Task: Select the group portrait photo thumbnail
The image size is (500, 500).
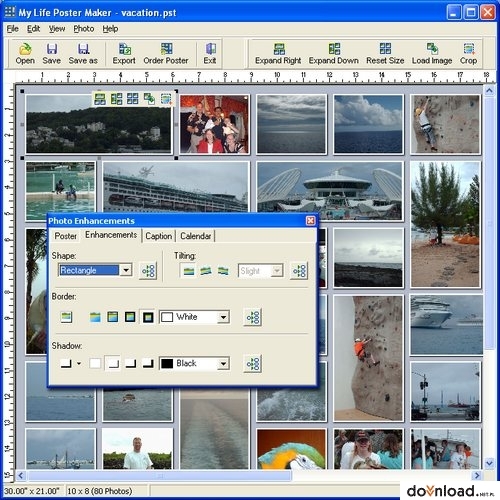Action: (x=214, y=124)
